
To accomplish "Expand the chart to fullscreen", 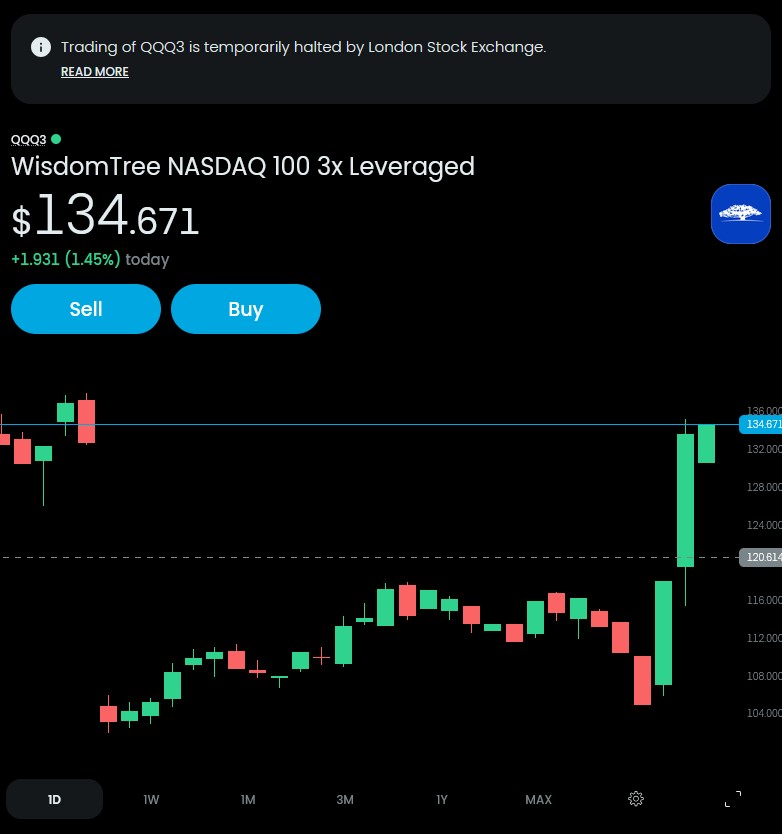I will click(733, 799).
